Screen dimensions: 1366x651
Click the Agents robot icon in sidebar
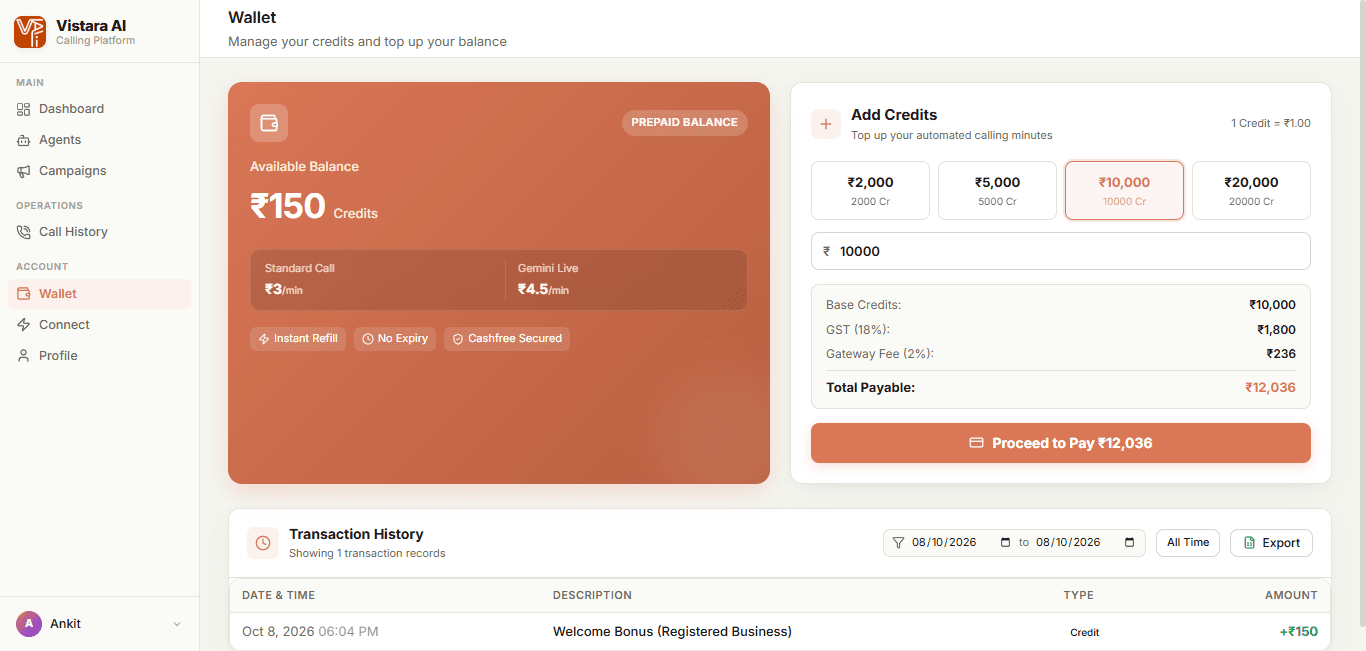pyautogui.click(x=24, y=140)
